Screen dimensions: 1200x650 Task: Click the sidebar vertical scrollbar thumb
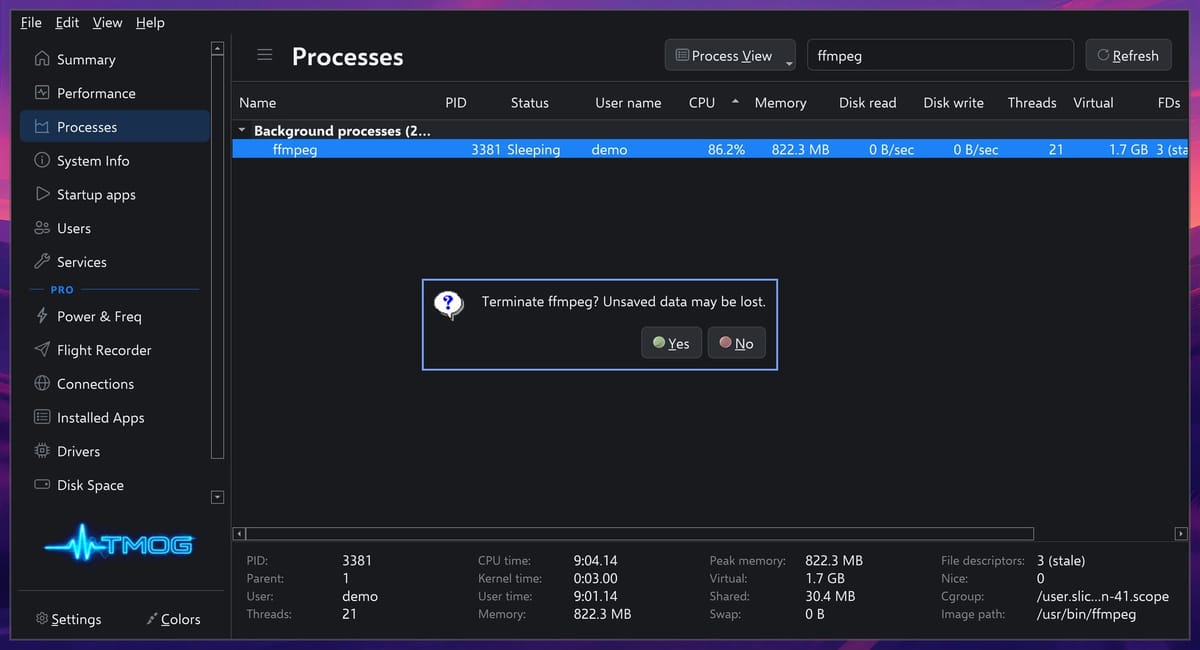tap(218, 257)
